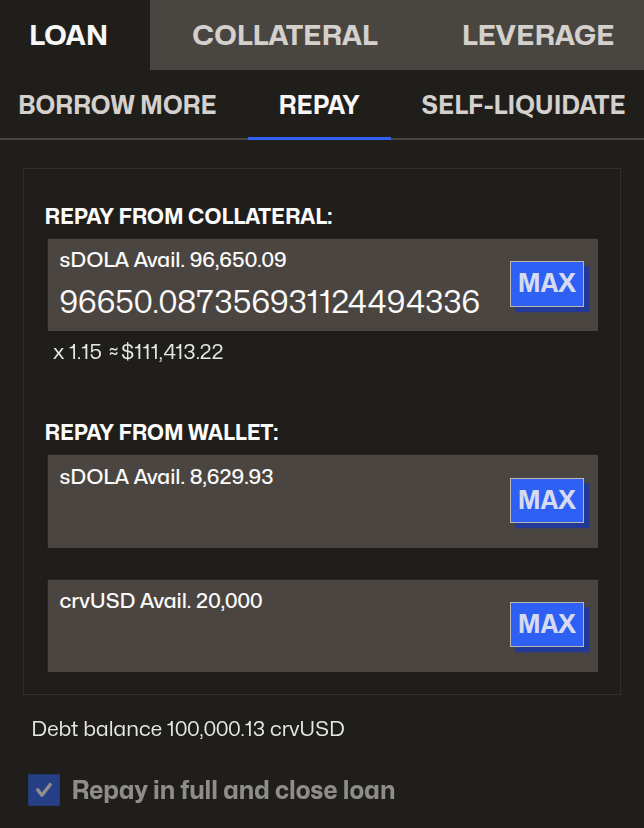Click the x 1.15 ≈ $111,413.22 conversion text
Screen dimensions: 644x828
coord(138,353)
